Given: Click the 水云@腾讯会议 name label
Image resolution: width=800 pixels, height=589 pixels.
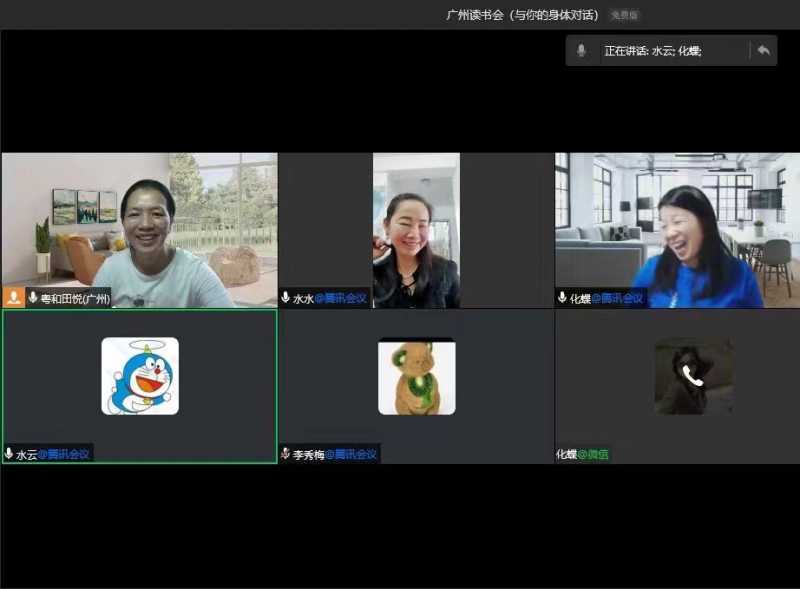Looking at the screenshot, I should coord(53,454).
